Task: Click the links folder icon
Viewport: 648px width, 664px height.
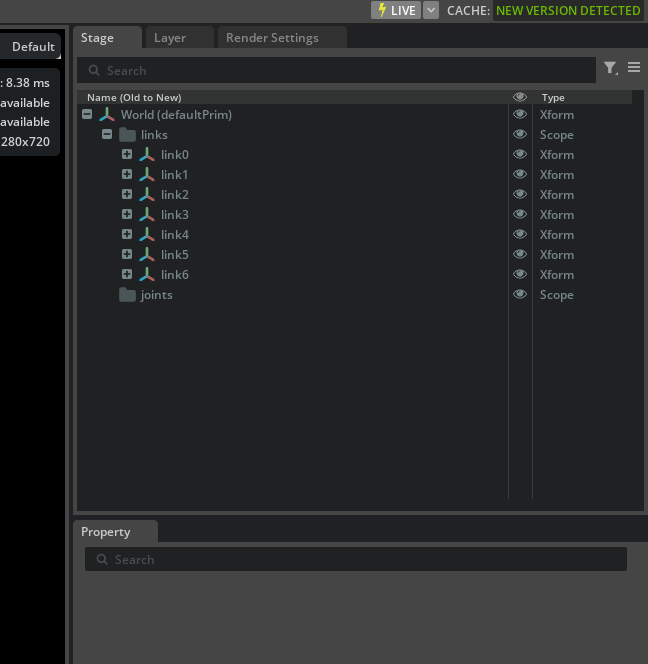Action: [127, 135]
